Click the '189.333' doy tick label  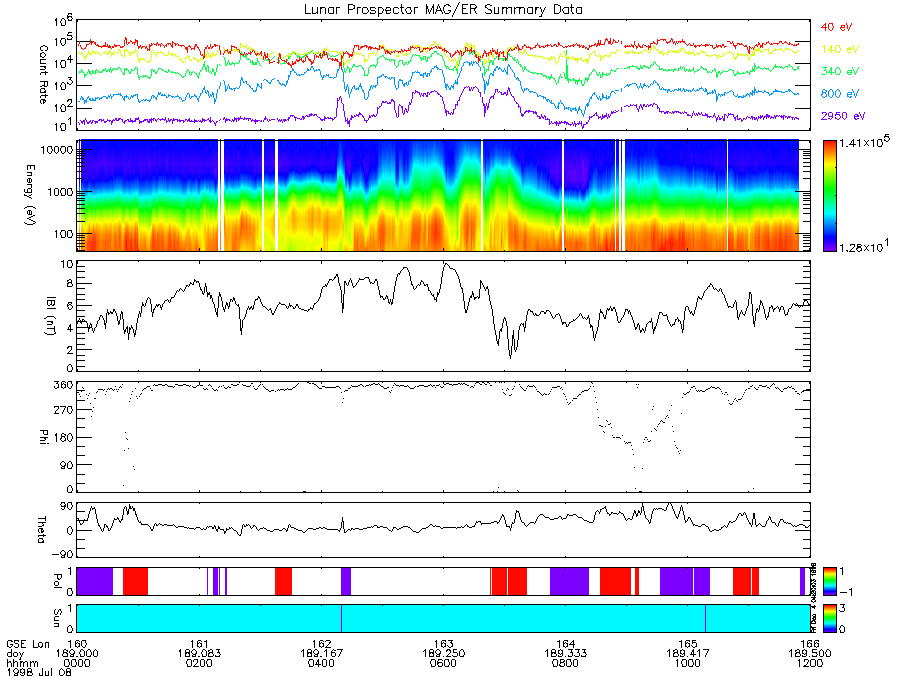pyautogui.click(x=565, y=654)
